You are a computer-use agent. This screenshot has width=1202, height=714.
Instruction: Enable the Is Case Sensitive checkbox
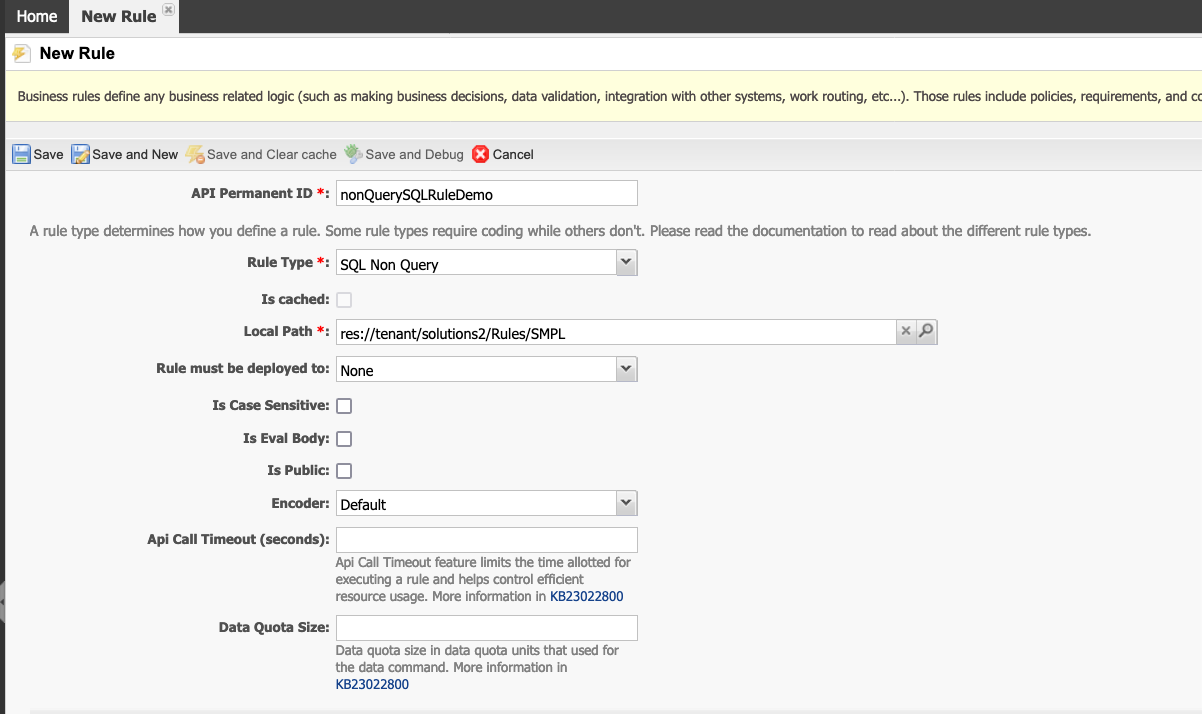pyautogui.click(x=344, y=406)
